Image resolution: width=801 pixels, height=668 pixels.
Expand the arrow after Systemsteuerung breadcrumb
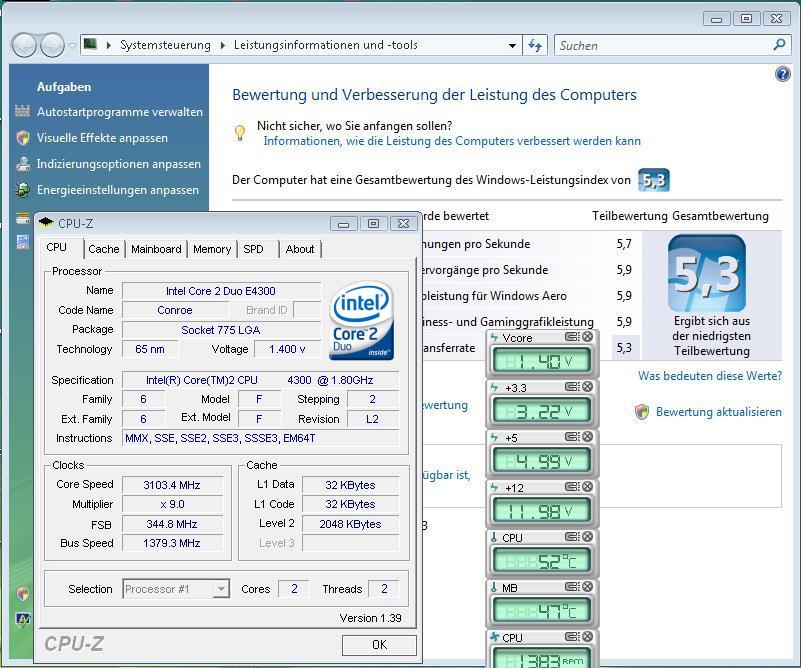222,45
